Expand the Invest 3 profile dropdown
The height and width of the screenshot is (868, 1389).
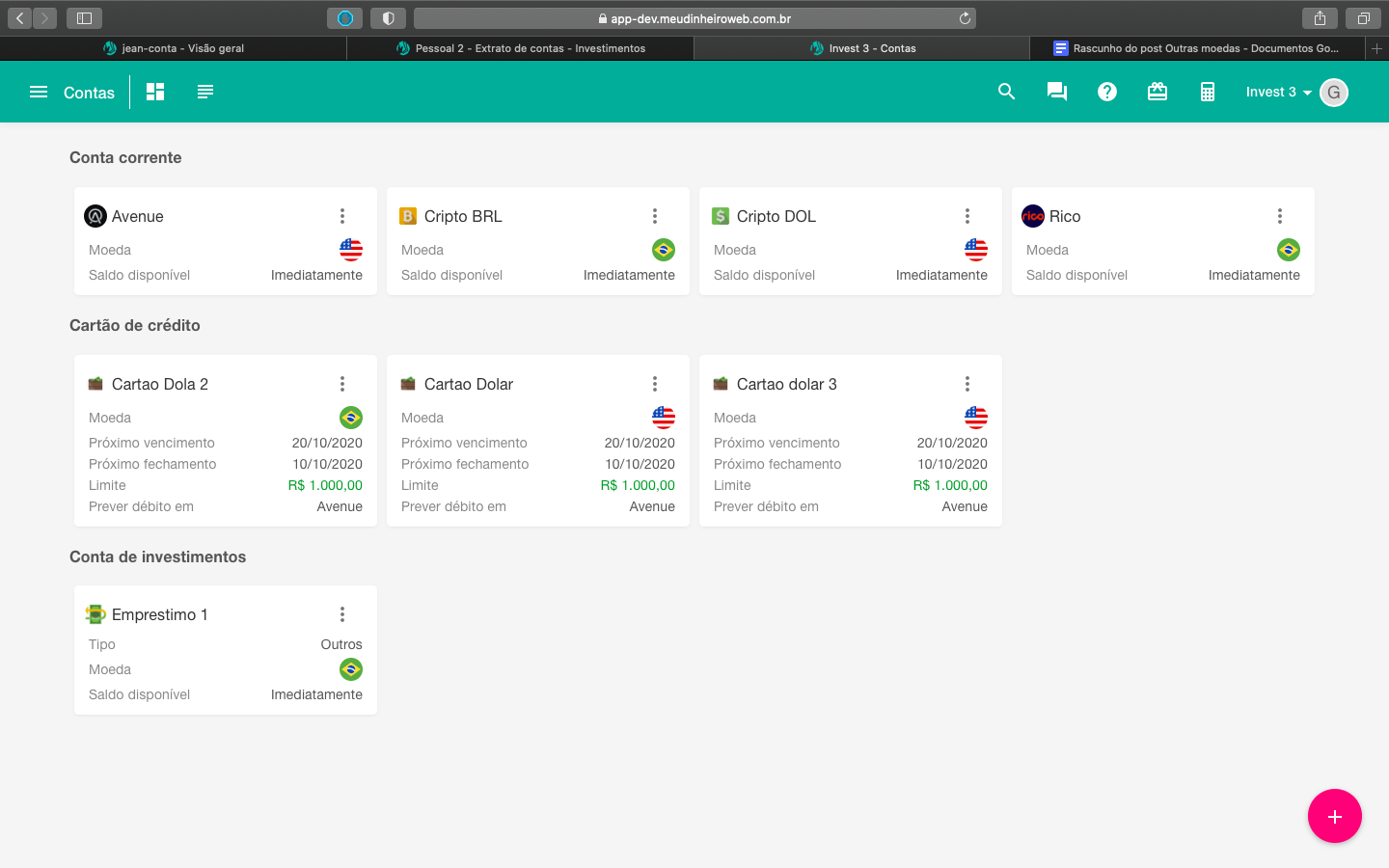(x=1278, y=93)
